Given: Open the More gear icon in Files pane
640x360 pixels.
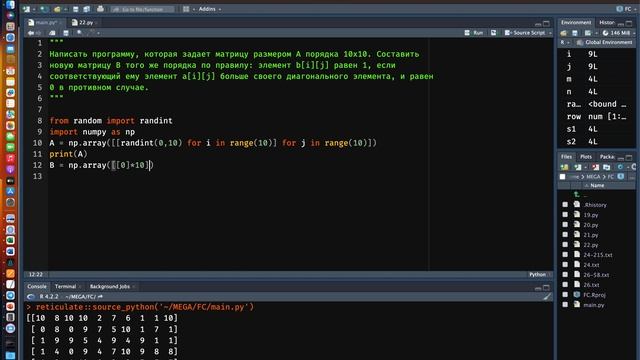Looking at the screenshot, I should [x=620, y=167].
